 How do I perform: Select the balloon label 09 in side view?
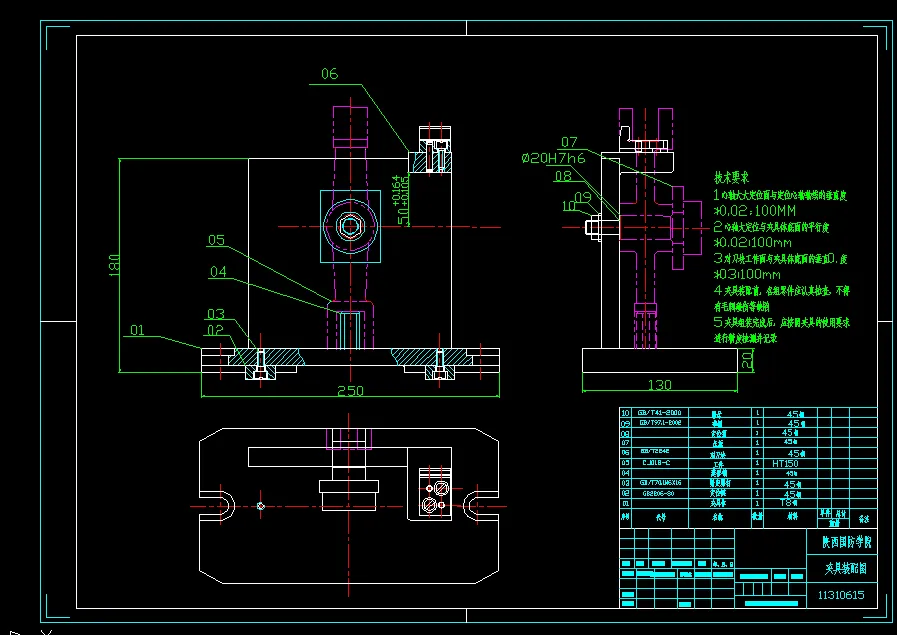[583, 197]
